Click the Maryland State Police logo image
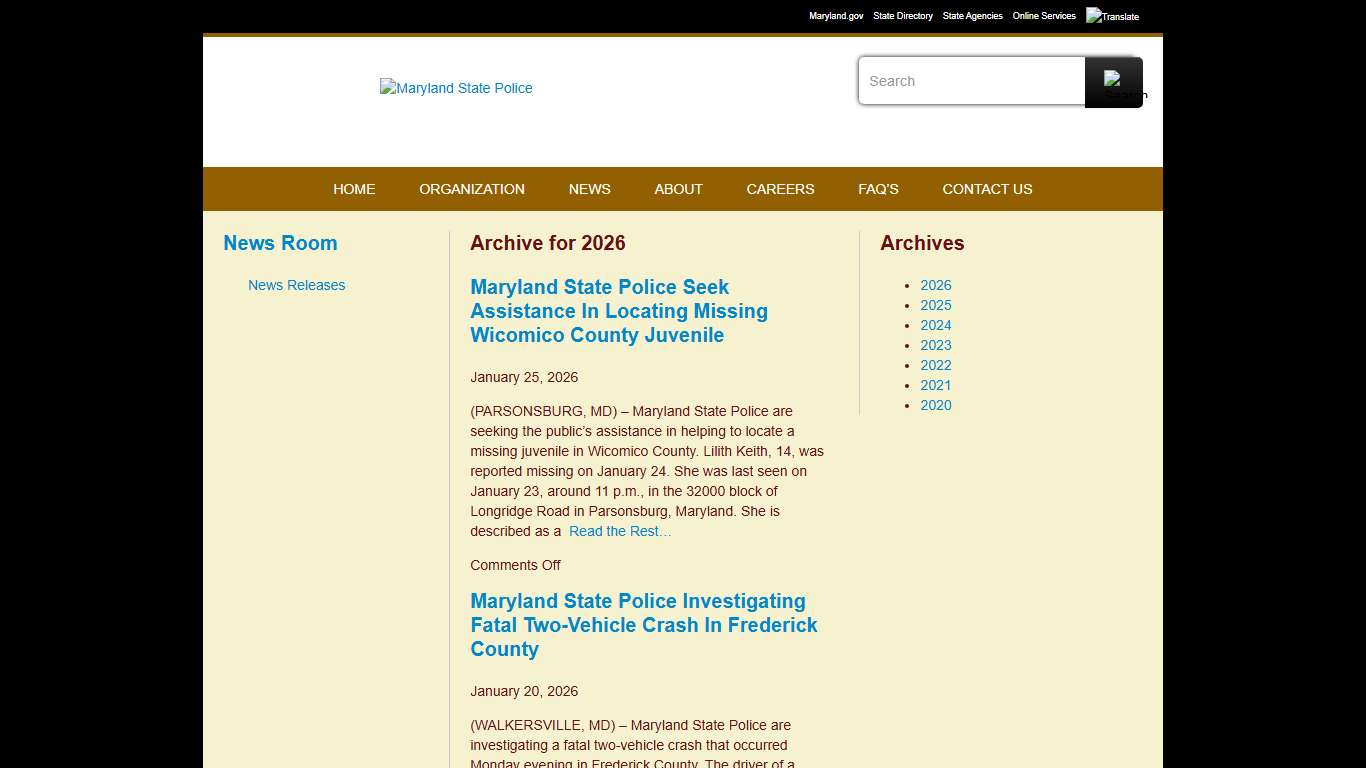Viewport: 1366px width, 768px height. (x=455, y=88)
